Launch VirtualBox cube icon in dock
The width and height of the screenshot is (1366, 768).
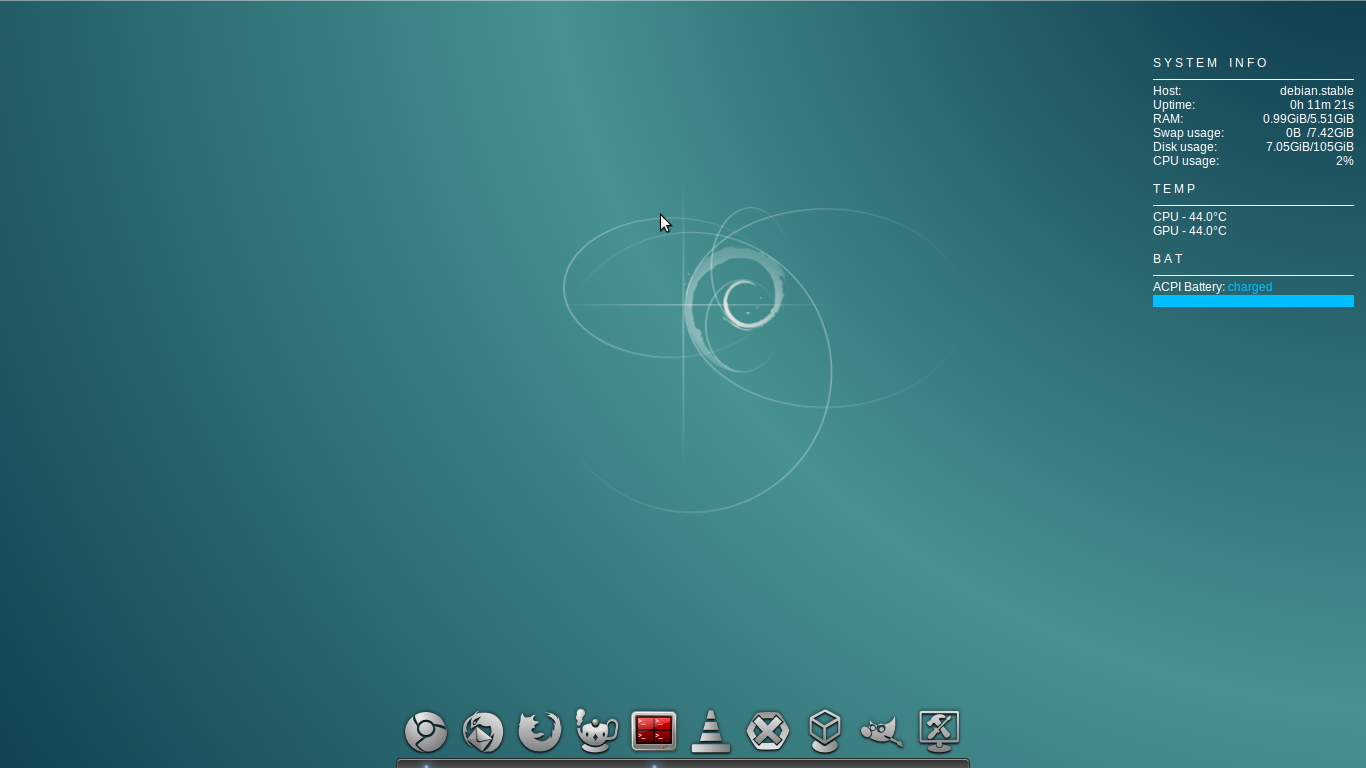tap(825, 731)
